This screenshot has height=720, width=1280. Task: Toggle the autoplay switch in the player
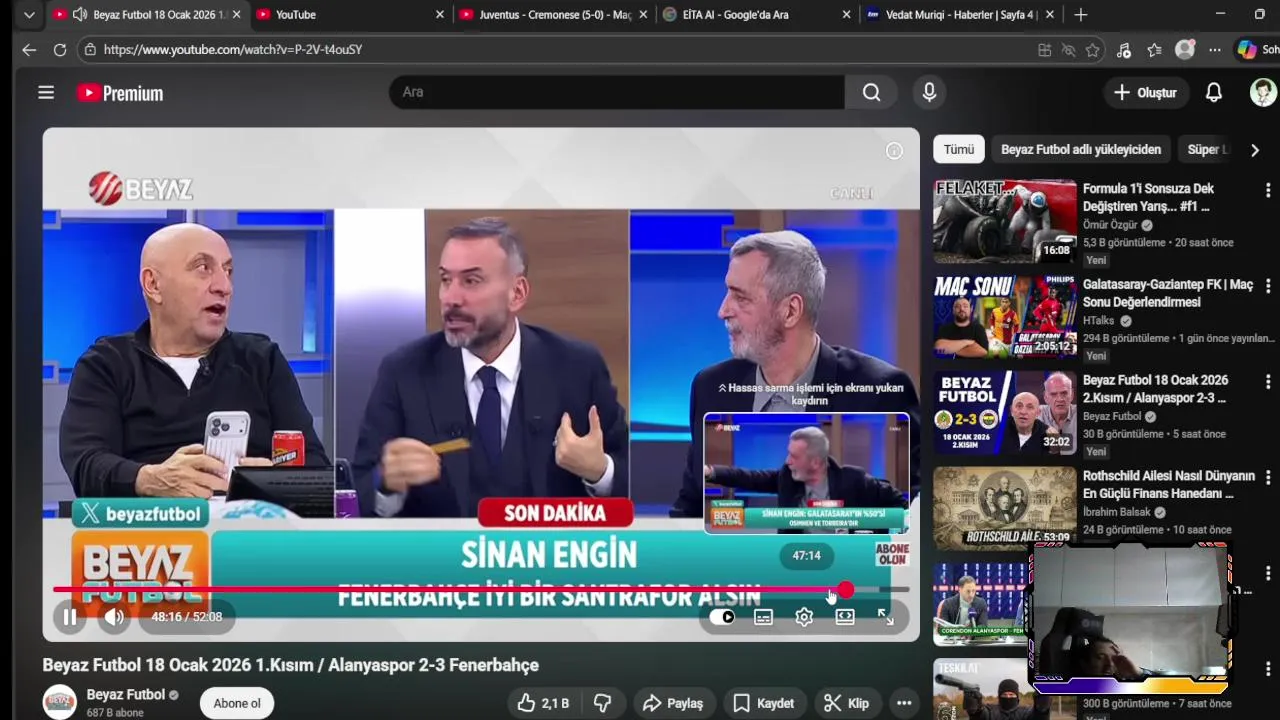[722, 617]
